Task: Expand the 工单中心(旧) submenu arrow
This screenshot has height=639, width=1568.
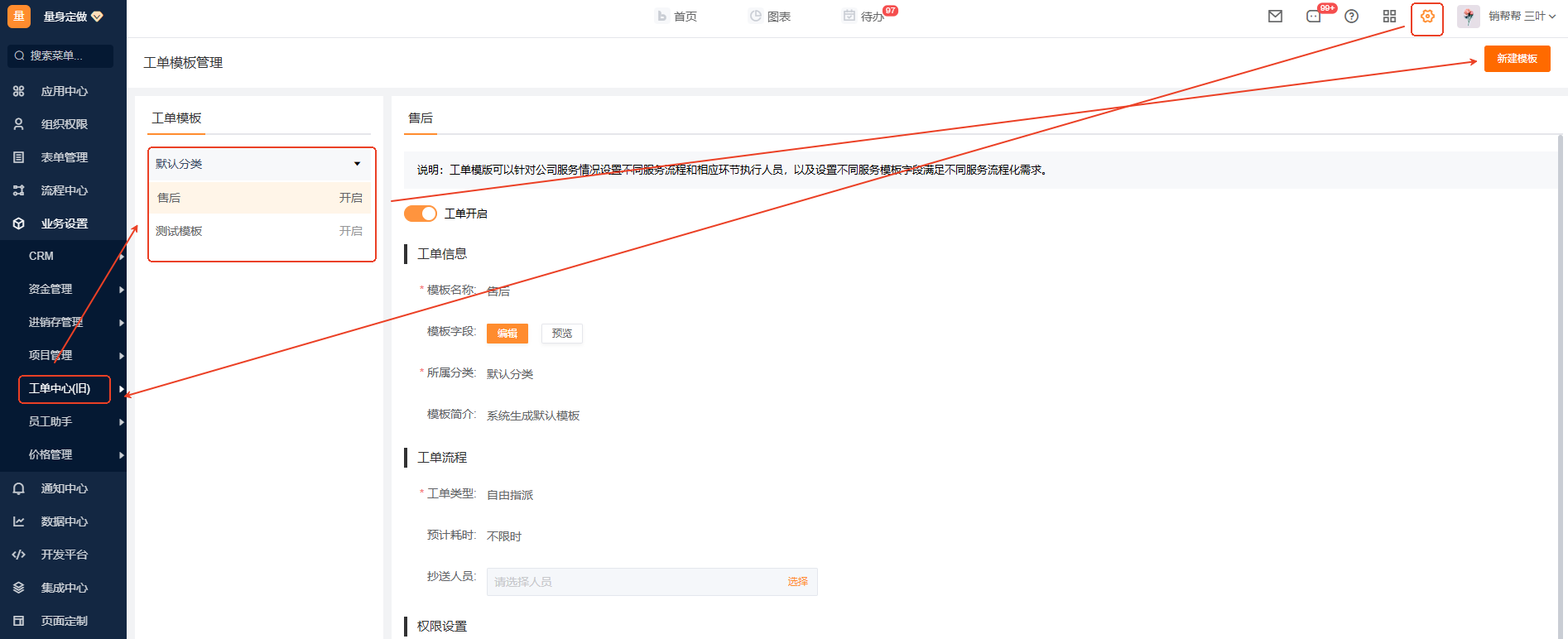Action: pyautogui.click(x=121, y=389)
